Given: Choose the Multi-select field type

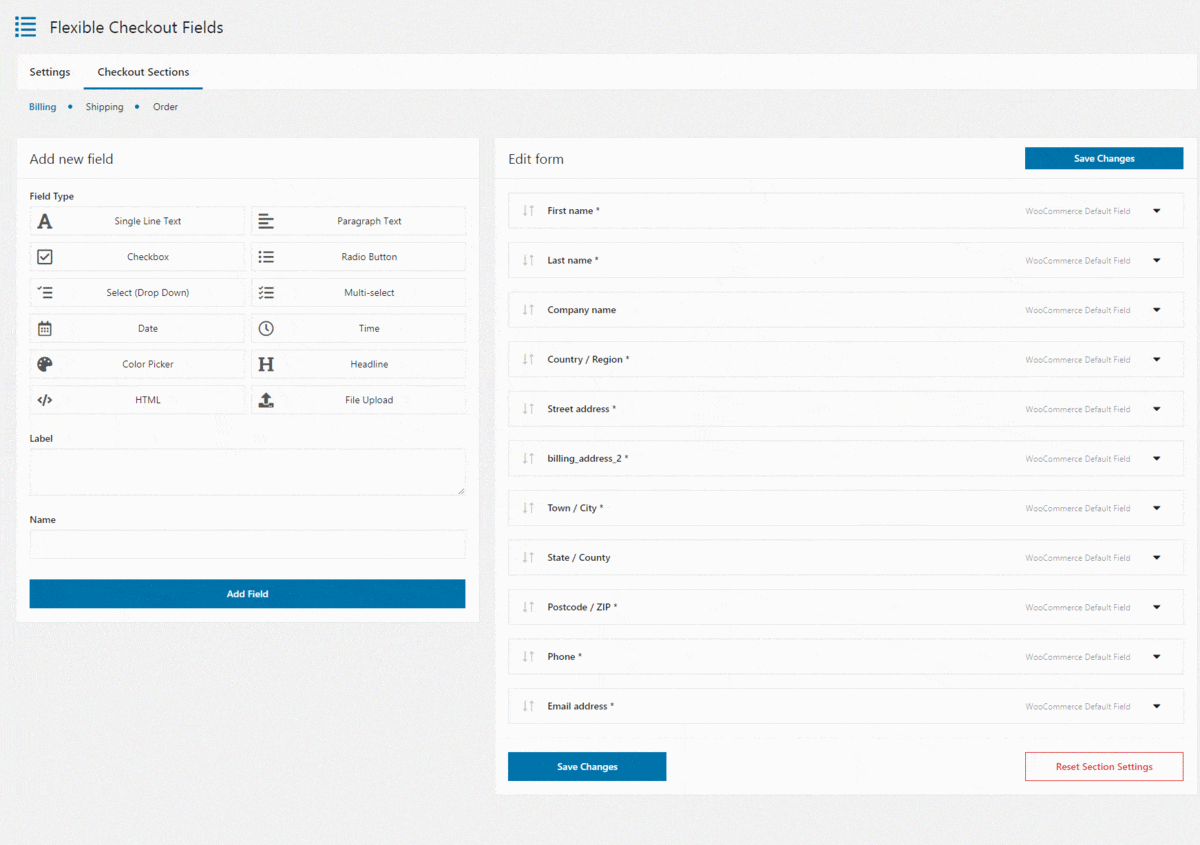Looking at the screenshot, I should click(x=359, y=293).
